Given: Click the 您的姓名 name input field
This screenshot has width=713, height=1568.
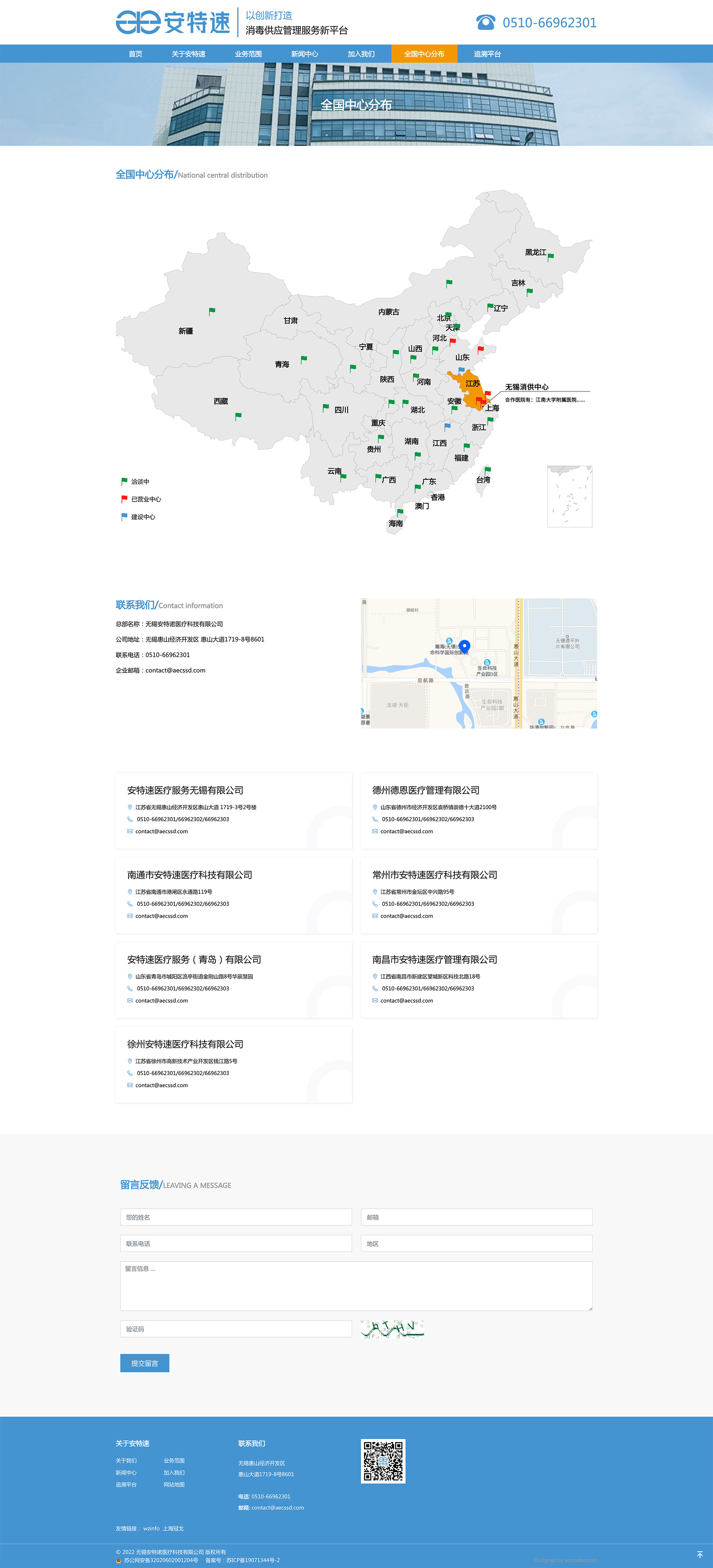Looking at the screenshot, I should [x=236, y=1217].
